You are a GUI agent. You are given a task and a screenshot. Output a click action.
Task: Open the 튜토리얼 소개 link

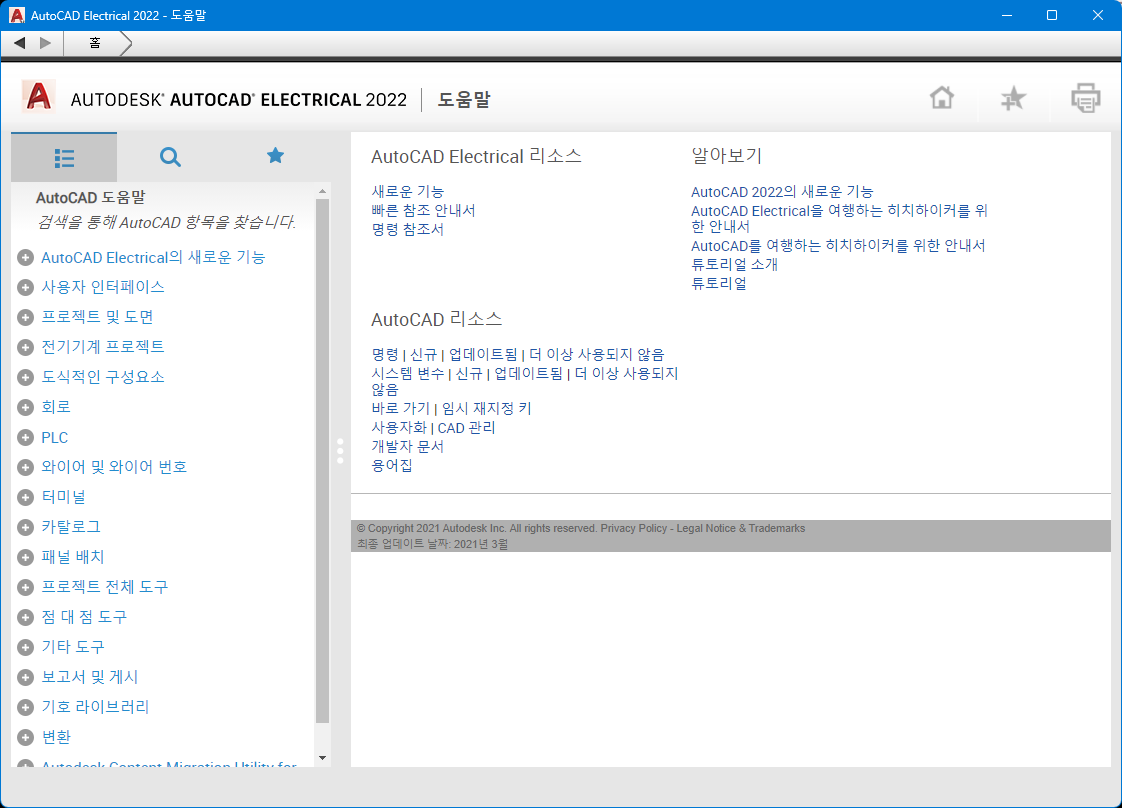point(734,264)
